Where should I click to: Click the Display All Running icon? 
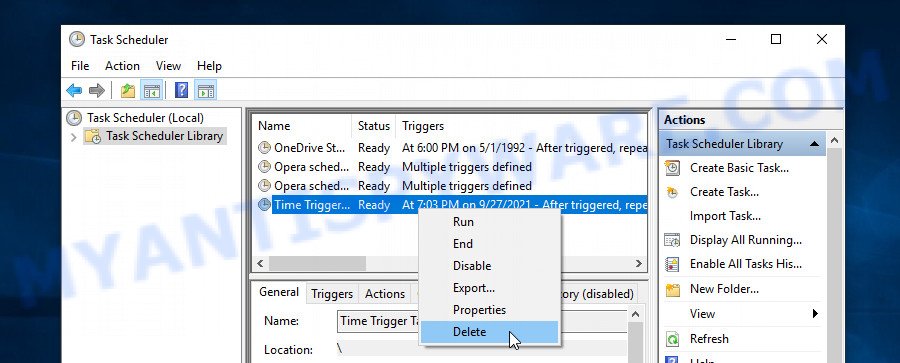672,240
